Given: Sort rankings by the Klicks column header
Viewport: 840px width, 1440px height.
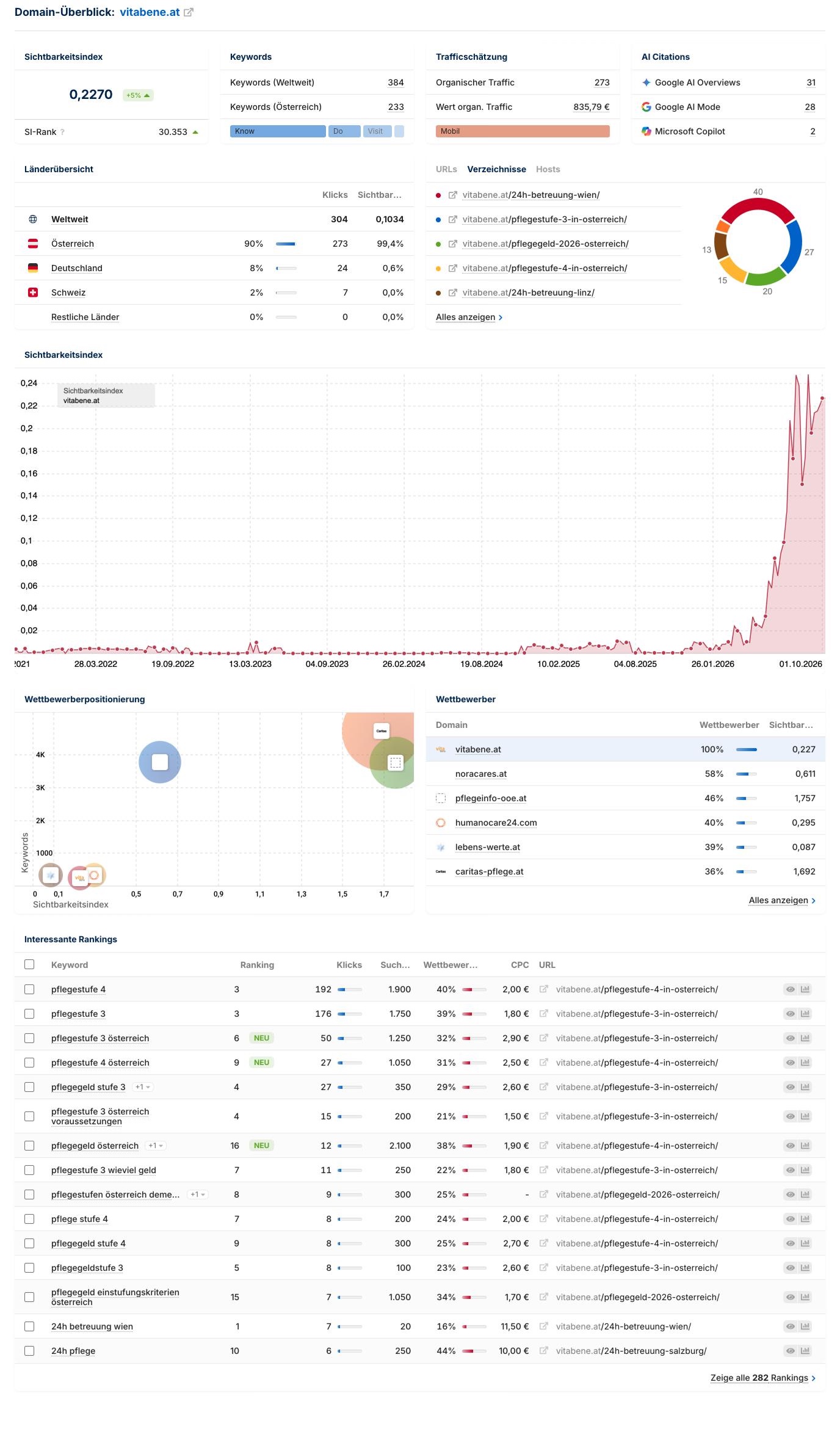Looking at the screenshot, I should pyautogui.click(x=349, y=965).
